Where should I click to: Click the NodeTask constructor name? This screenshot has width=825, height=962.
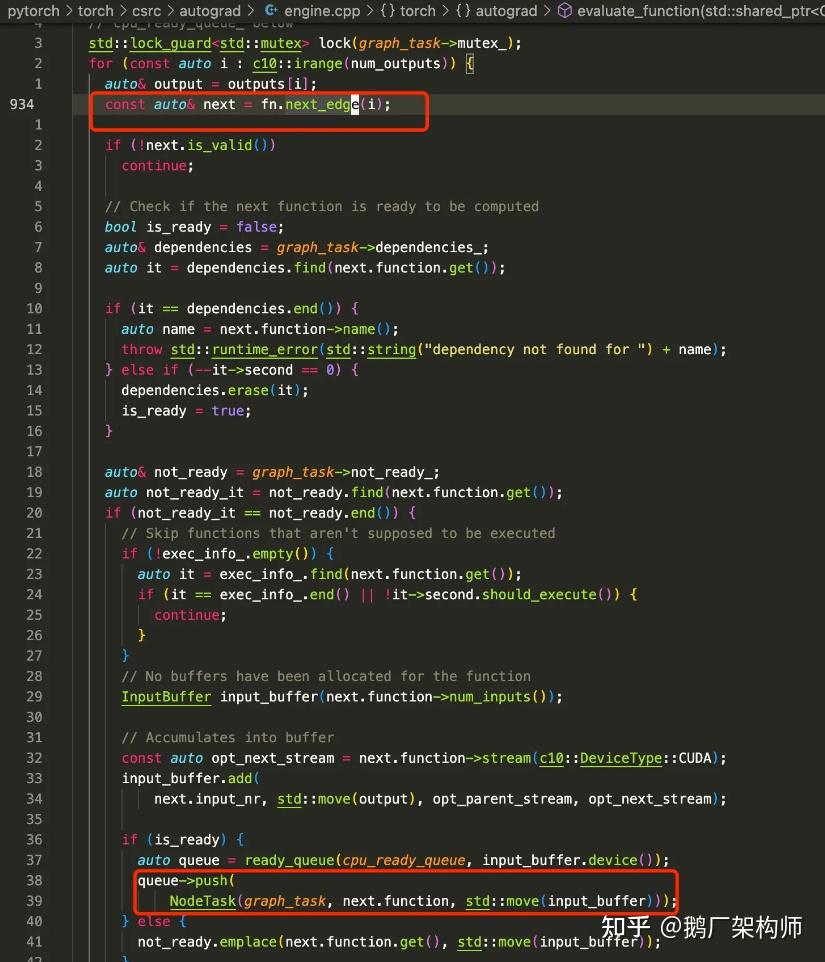pos(202,901)
